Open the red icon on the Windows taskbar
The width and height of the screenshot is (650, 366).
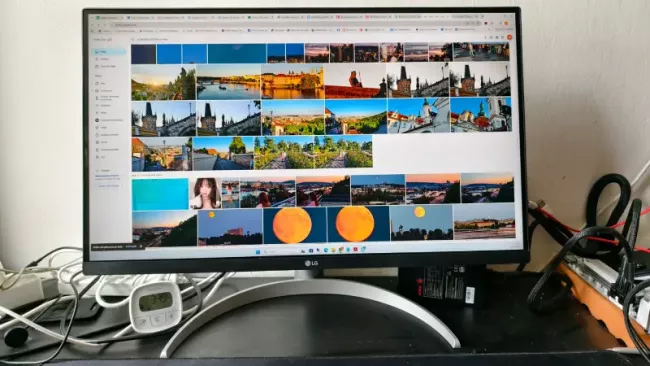click(x=356, y=250)
